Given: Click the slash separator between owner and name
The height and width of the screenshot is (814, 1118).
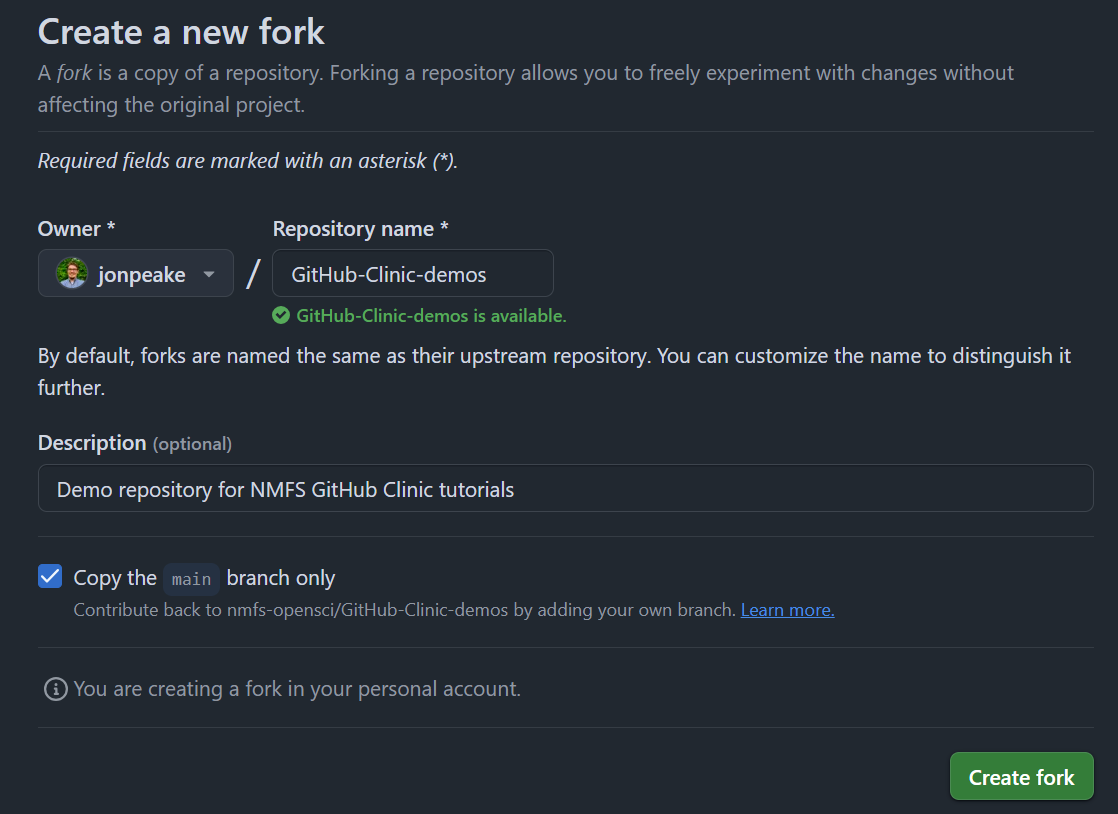Looking at the screenshot, I should click(253, 274).
